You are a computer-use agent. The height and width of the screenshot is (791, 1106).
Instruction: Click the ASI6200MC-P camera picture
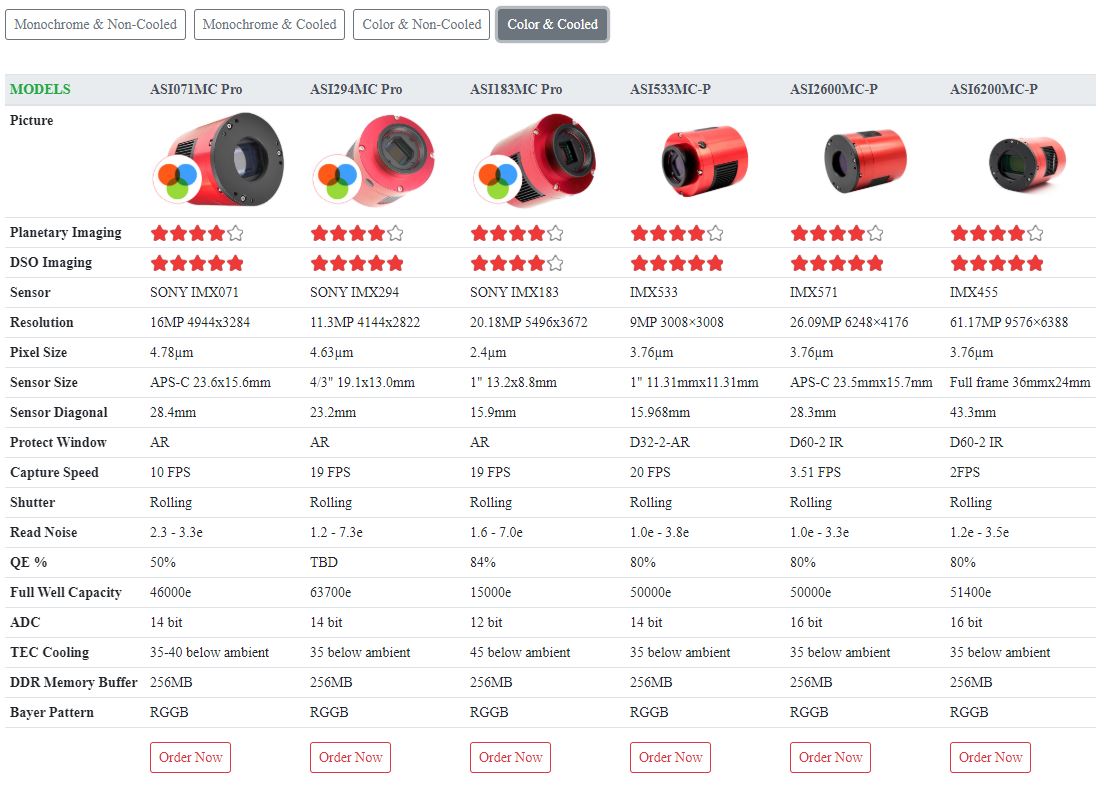click(x=1027, y=164)
